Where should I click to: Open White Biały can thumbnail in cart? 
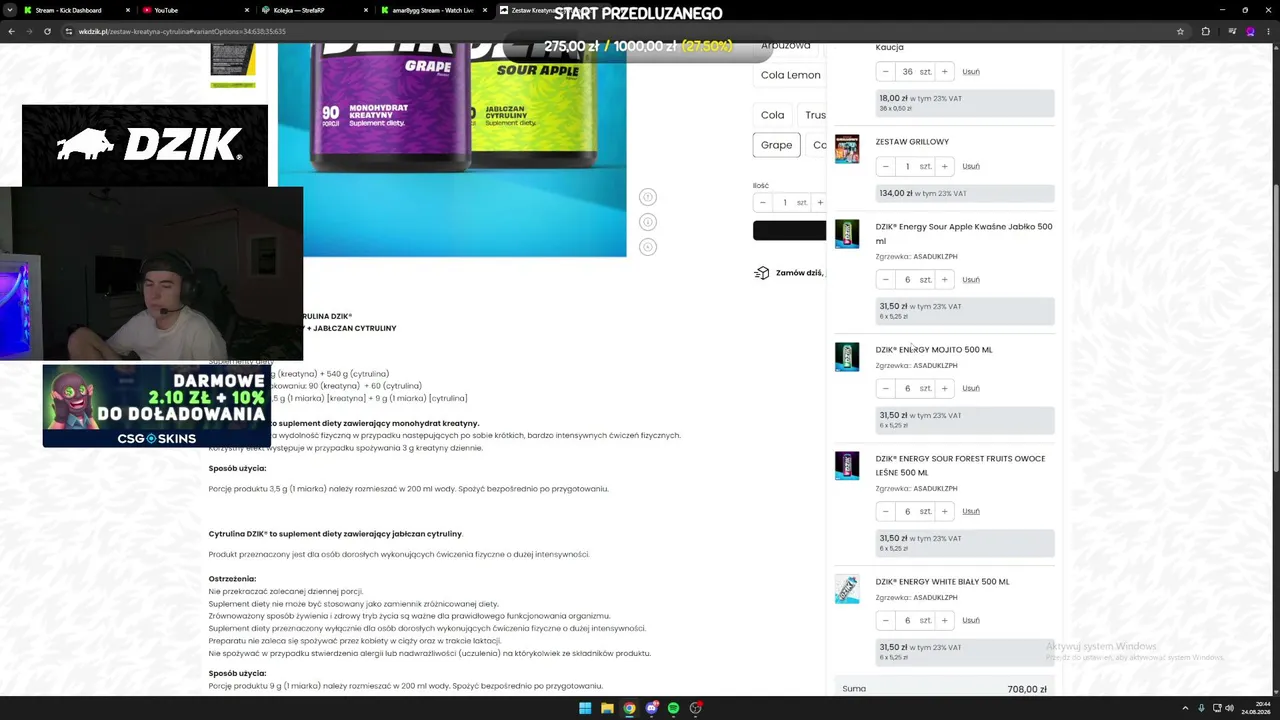tap(847, 589)
